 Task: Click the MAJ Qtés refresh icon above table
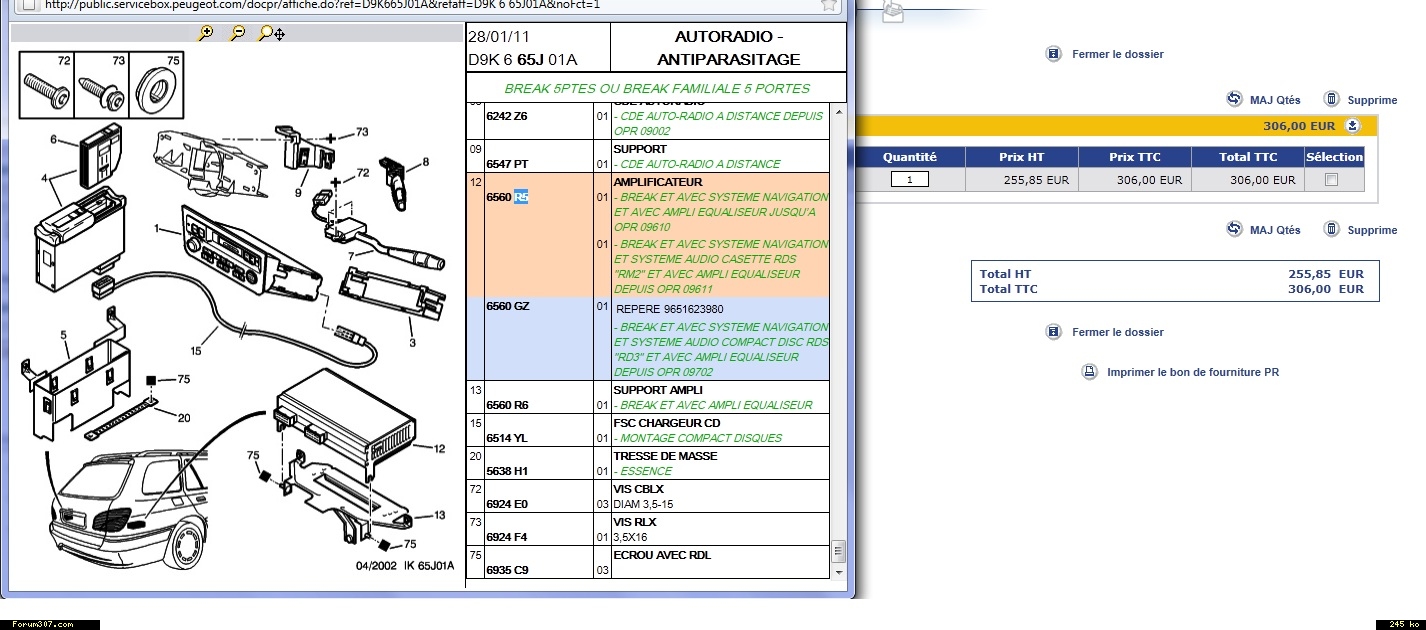[1234, 99]
